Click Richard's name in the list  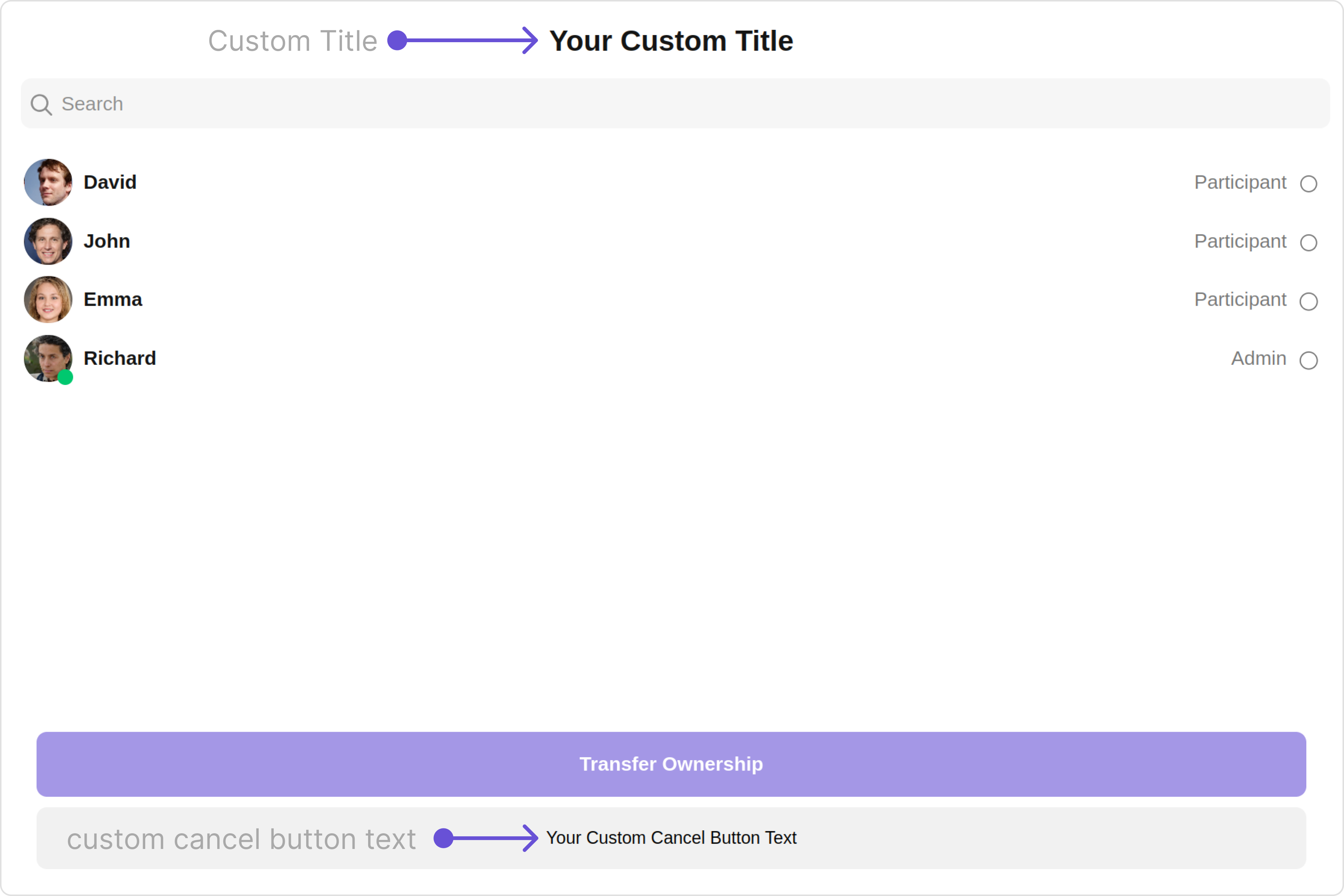pos(119,358)
